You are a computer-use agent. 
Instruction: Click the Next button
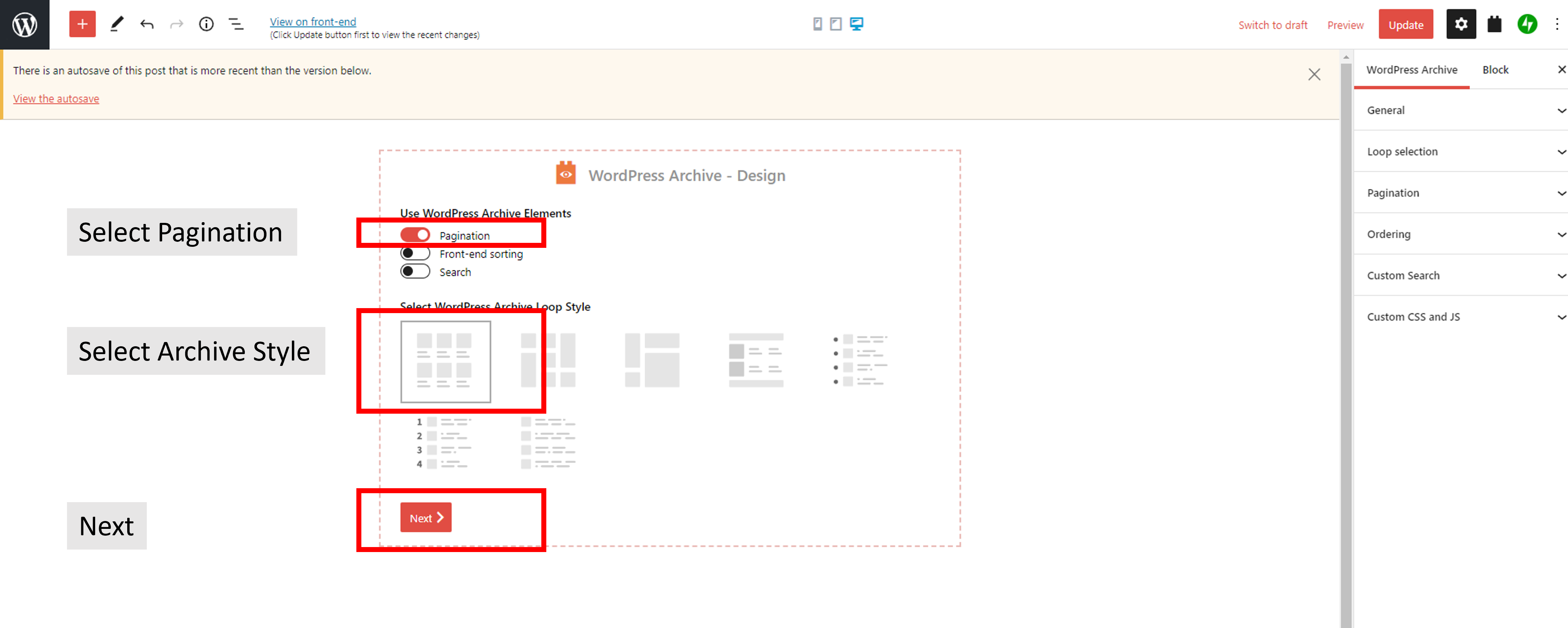click(425, 518)
